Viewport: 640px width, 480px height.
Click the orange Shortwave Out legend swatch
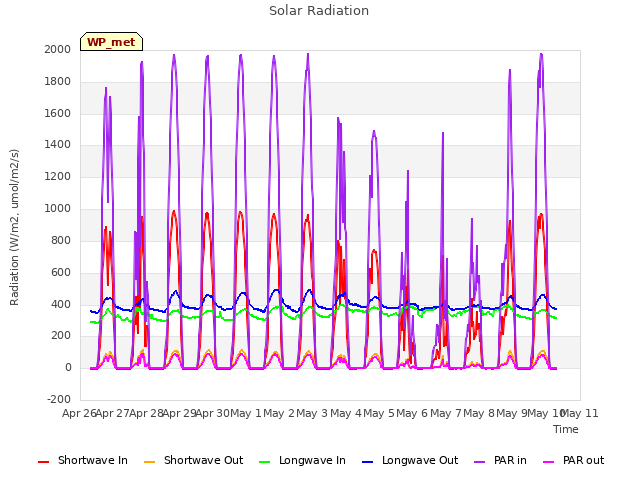pos(149,462)
